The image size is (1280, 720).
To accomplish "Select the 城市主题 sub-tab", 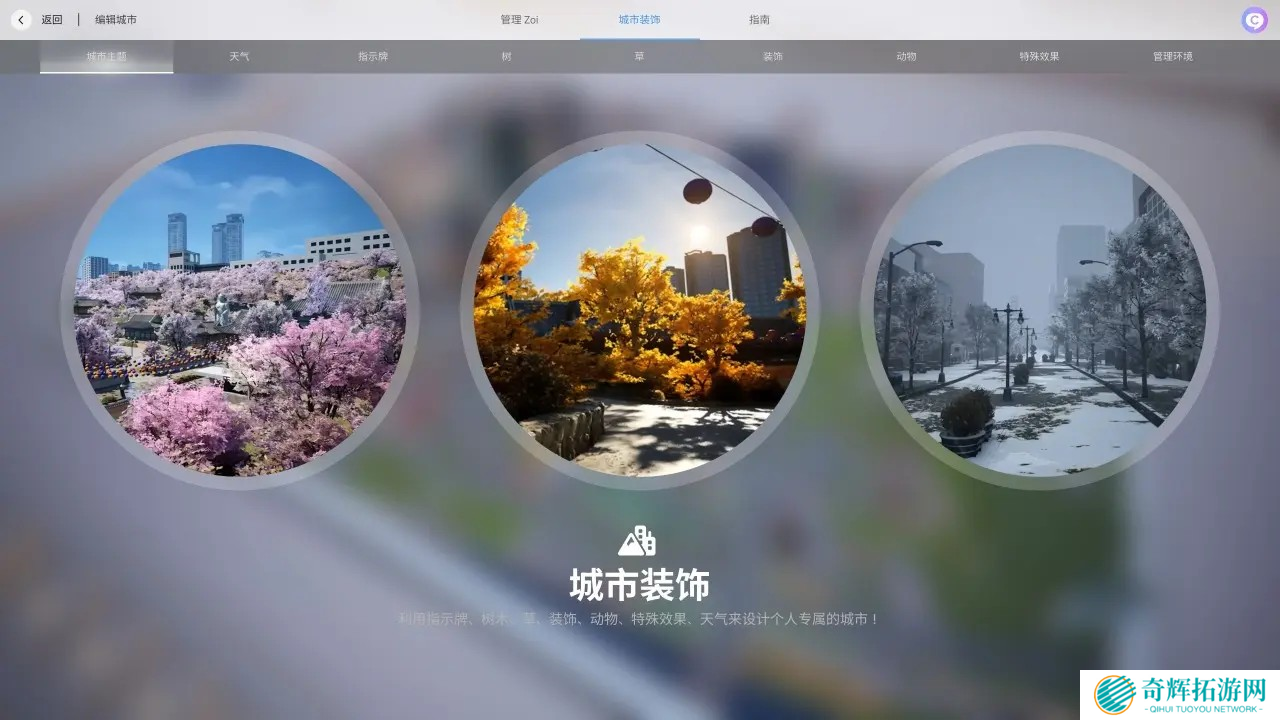I will [106, 57].
